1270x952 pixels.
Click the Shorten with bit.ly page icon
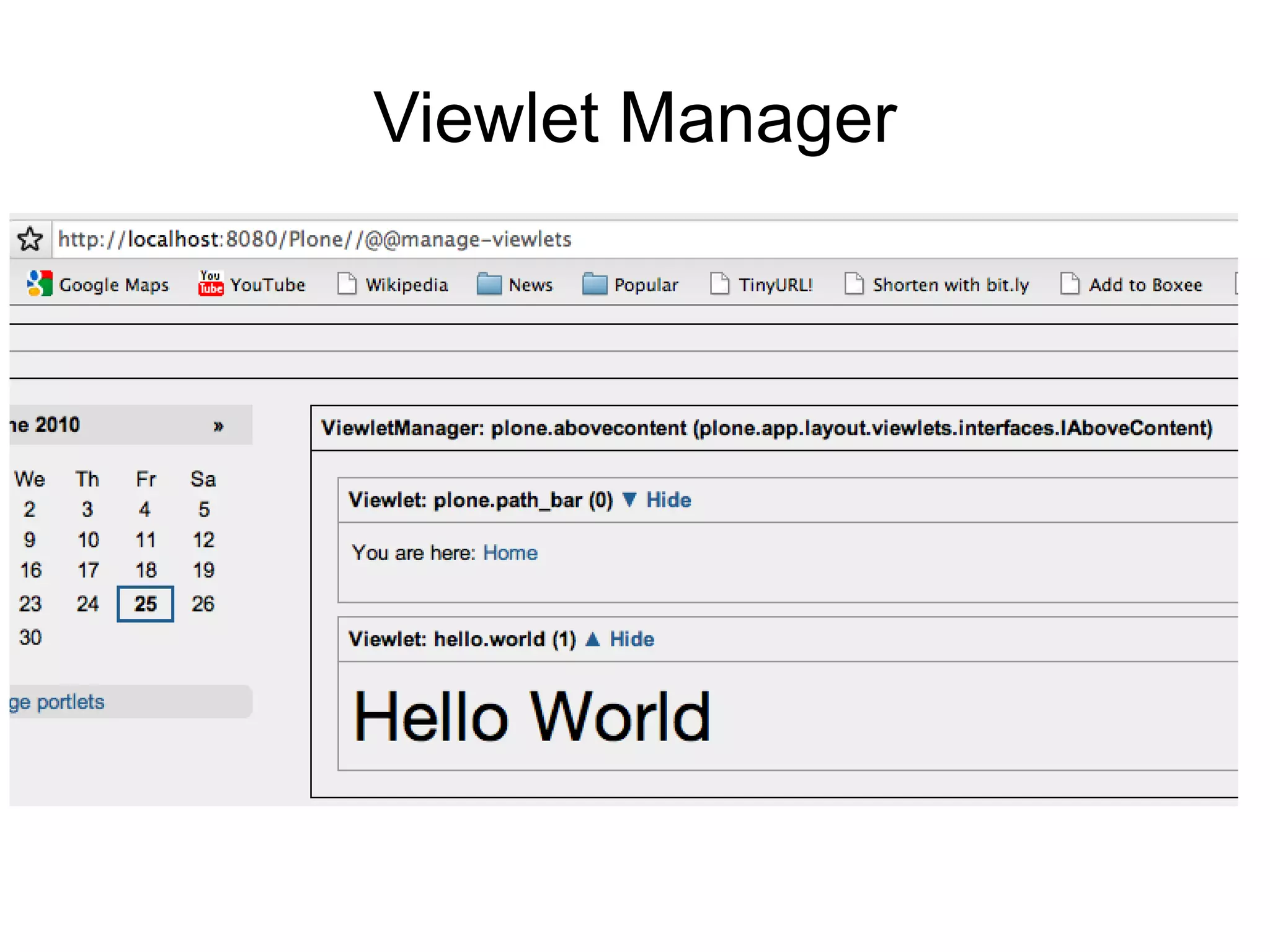(x=854, y=283)
